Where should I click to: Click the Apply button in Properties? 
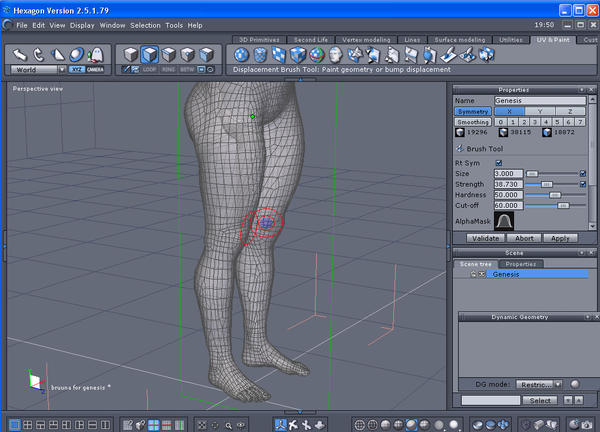point(559,239)
